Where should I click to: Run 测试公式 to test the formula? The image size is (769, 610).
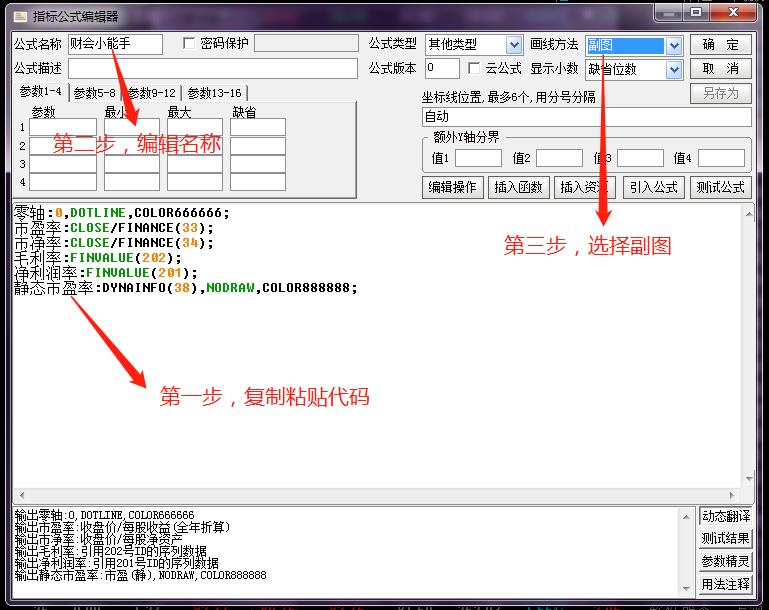720,187
